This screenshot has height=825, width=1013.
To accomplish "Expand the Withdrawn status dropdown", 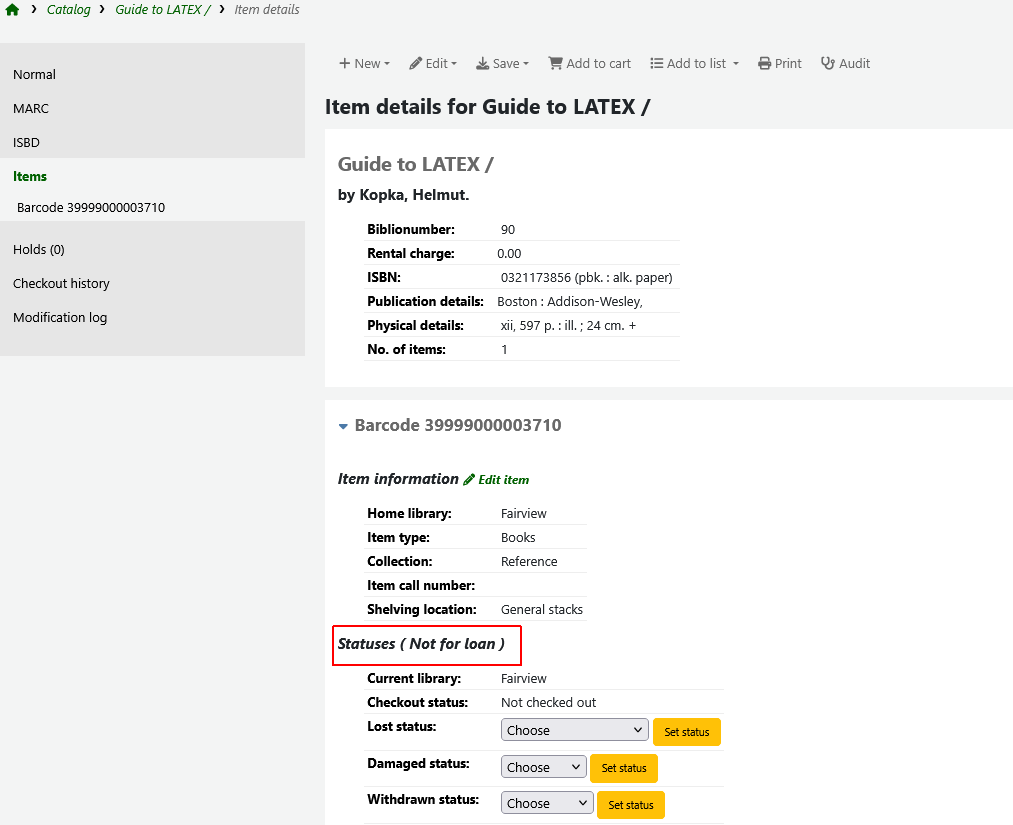I will (x=546, y=803).
